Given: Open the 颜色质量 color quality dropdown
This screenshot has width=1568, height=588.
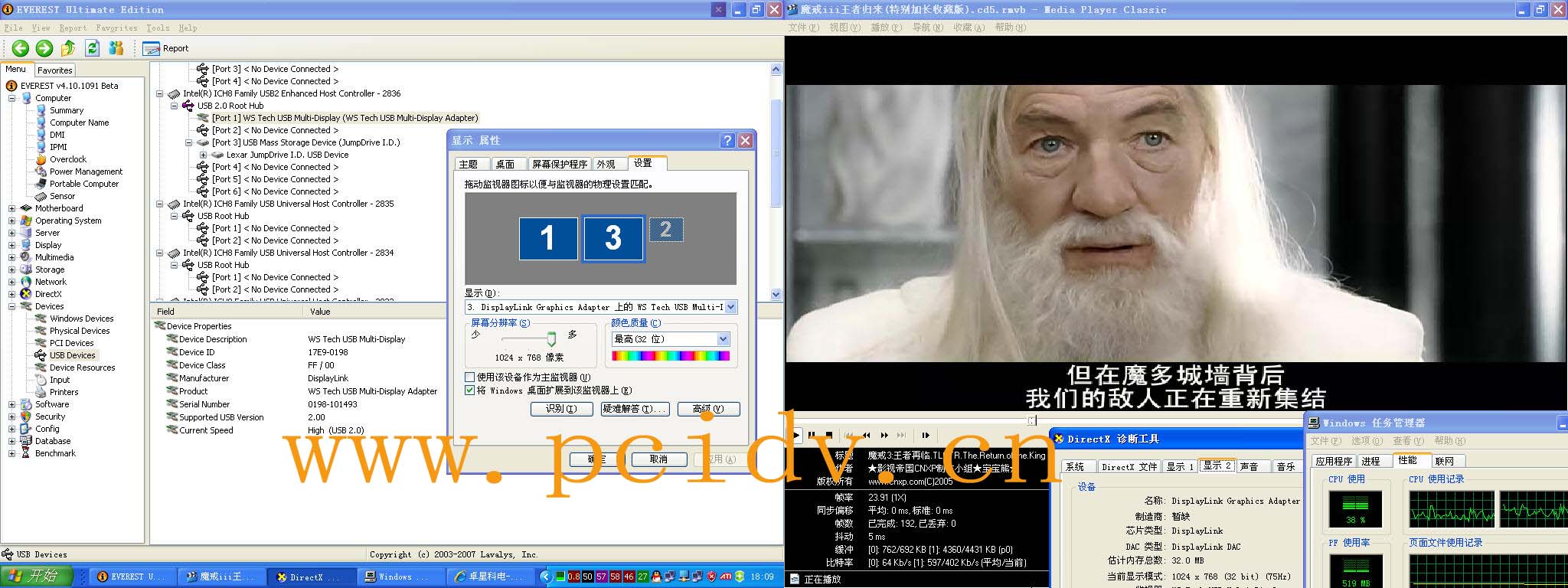Looking at the screenshot, I should click(x=723, y=338).
